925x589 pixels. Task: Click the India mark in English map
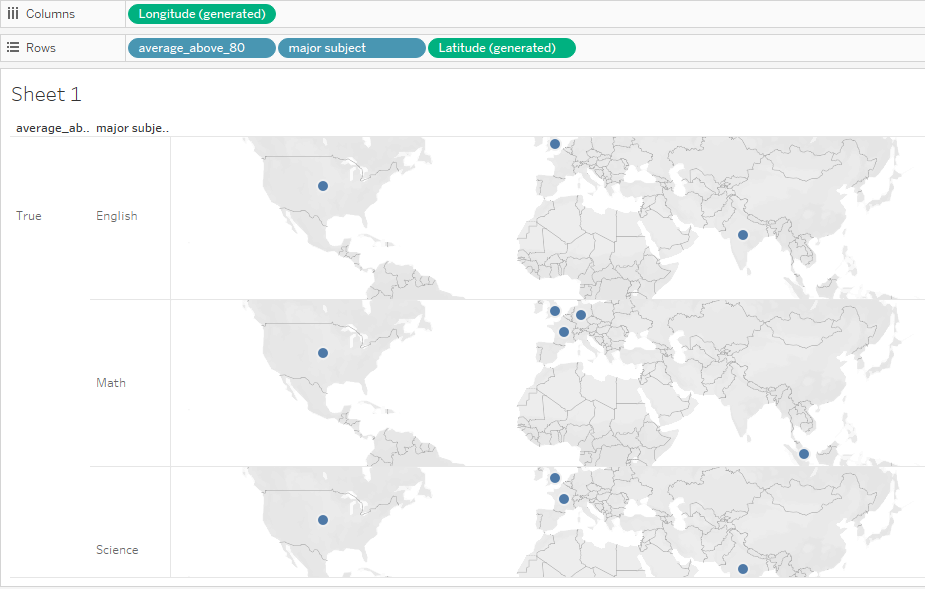coord(742,235)
